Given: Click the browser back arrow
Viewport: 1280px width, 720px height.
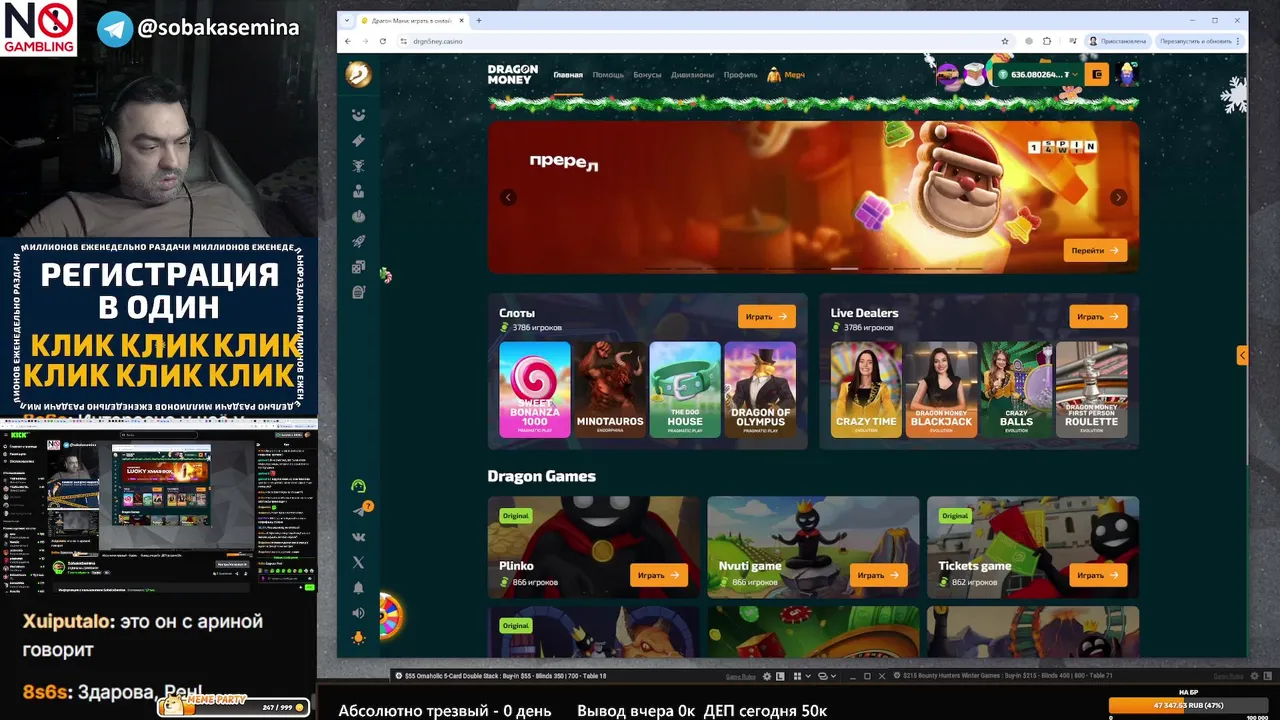Looking at the screenshot, I should pos(347,41).
